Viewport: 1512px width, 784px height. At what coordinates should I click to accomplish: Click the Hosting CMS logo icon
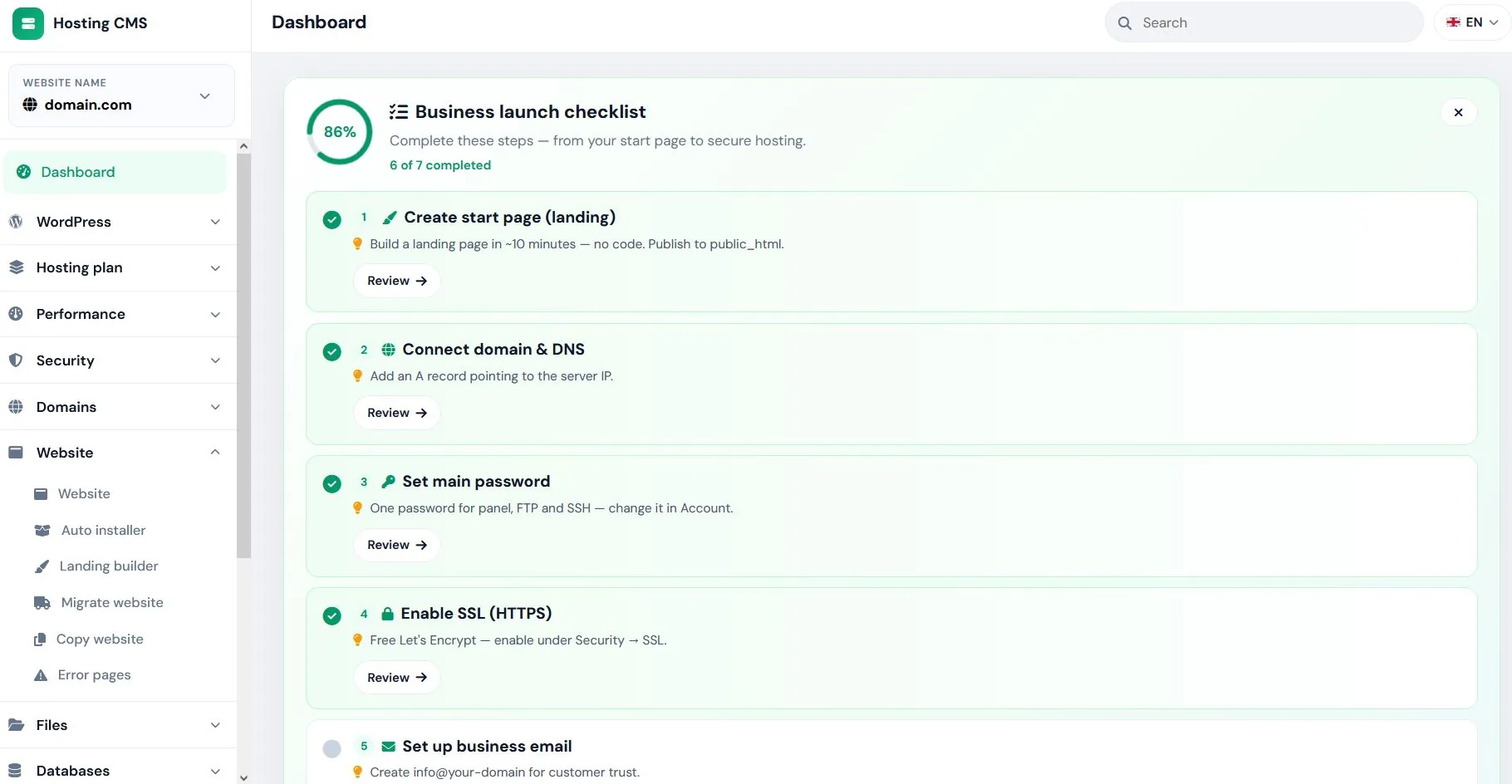click(x=28, y=23)
